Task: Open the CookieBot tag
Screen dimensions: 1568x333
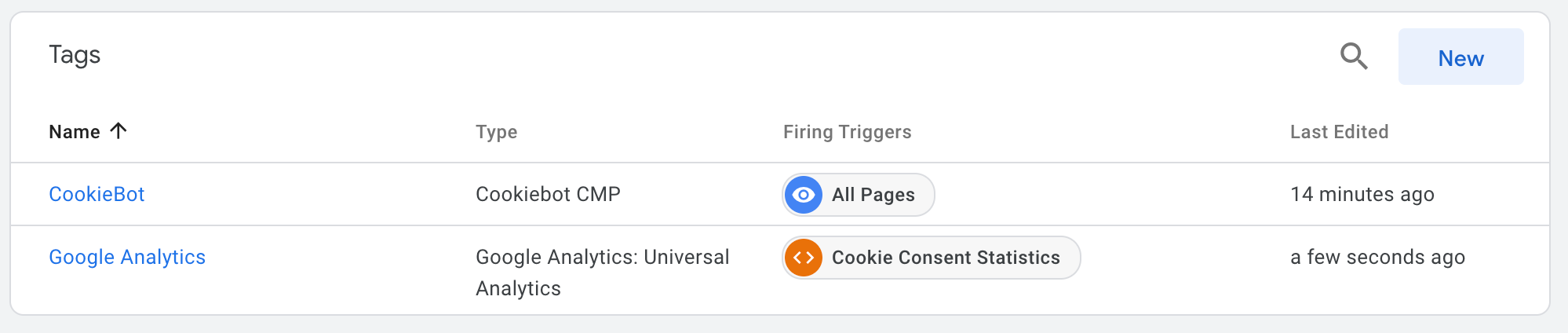Action: point(97,194)
